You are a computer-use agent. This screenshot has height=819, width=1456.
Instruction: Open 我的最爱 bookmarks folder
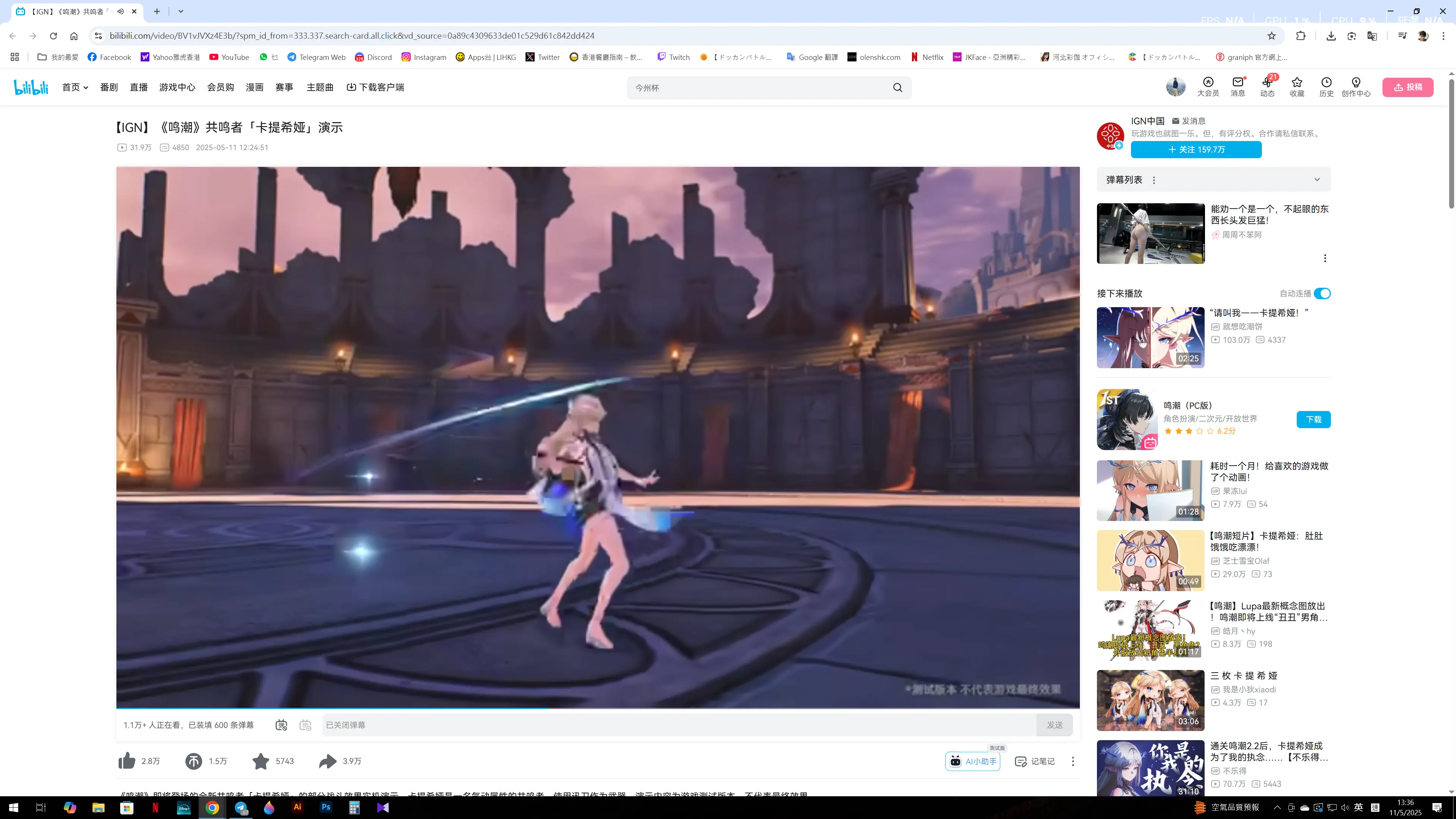click(x=58, y=57)
